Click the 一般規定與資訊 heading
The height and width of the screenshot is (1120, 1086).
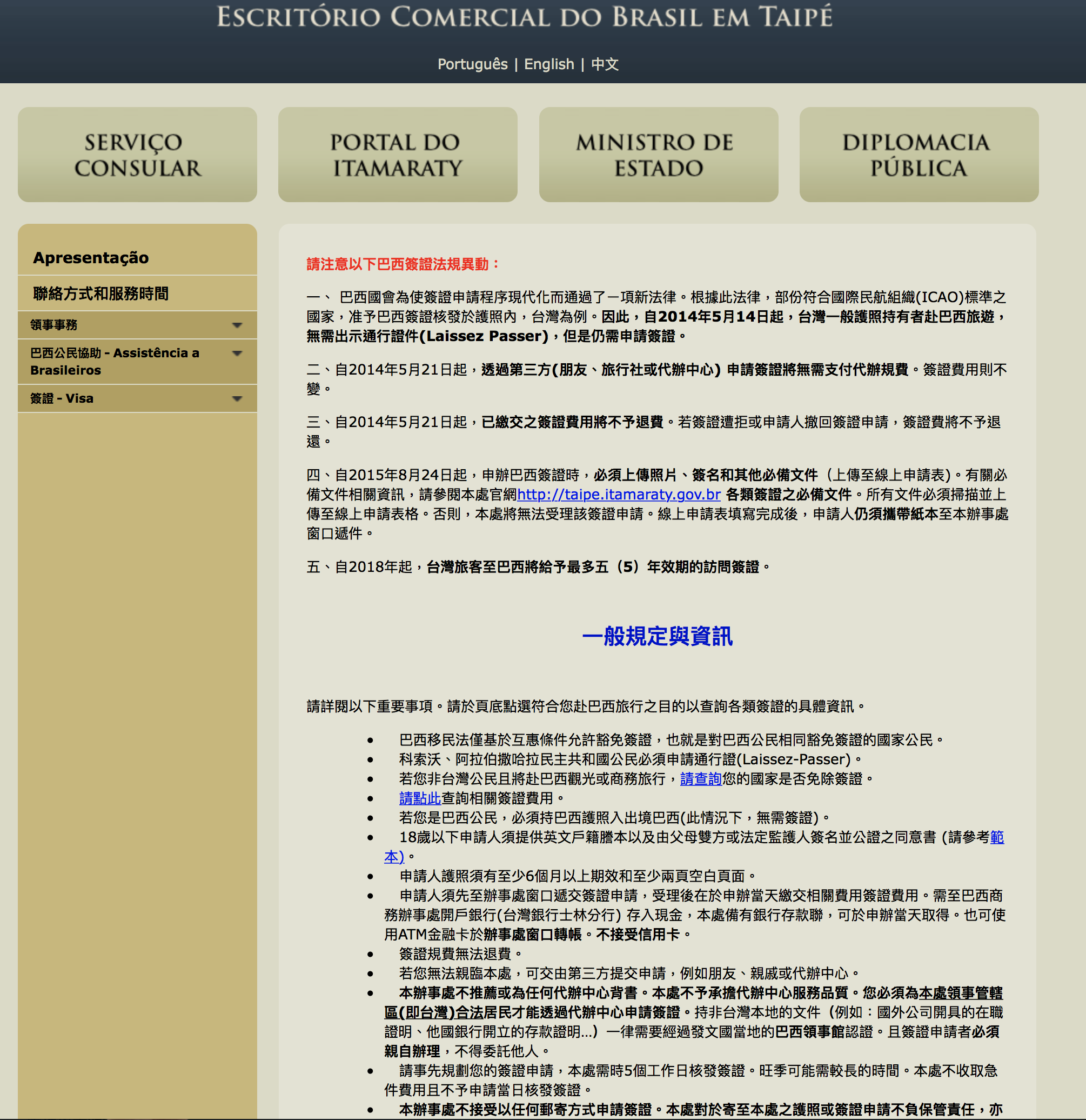click(x=657, y=636)
